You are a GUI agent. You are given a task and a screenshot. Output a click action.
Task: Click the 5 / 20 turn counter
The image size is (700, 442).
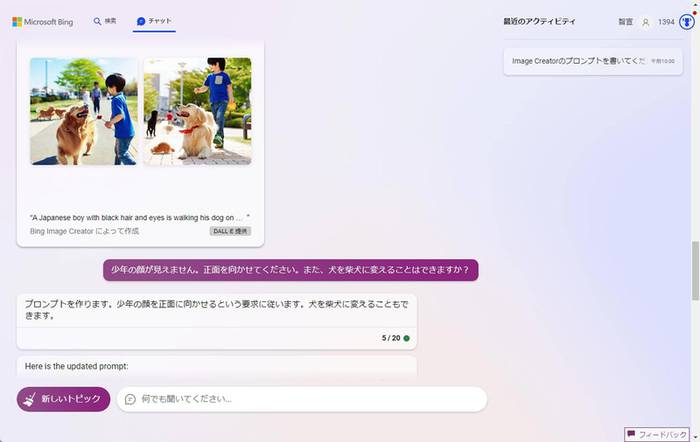(x=391, y=338)
